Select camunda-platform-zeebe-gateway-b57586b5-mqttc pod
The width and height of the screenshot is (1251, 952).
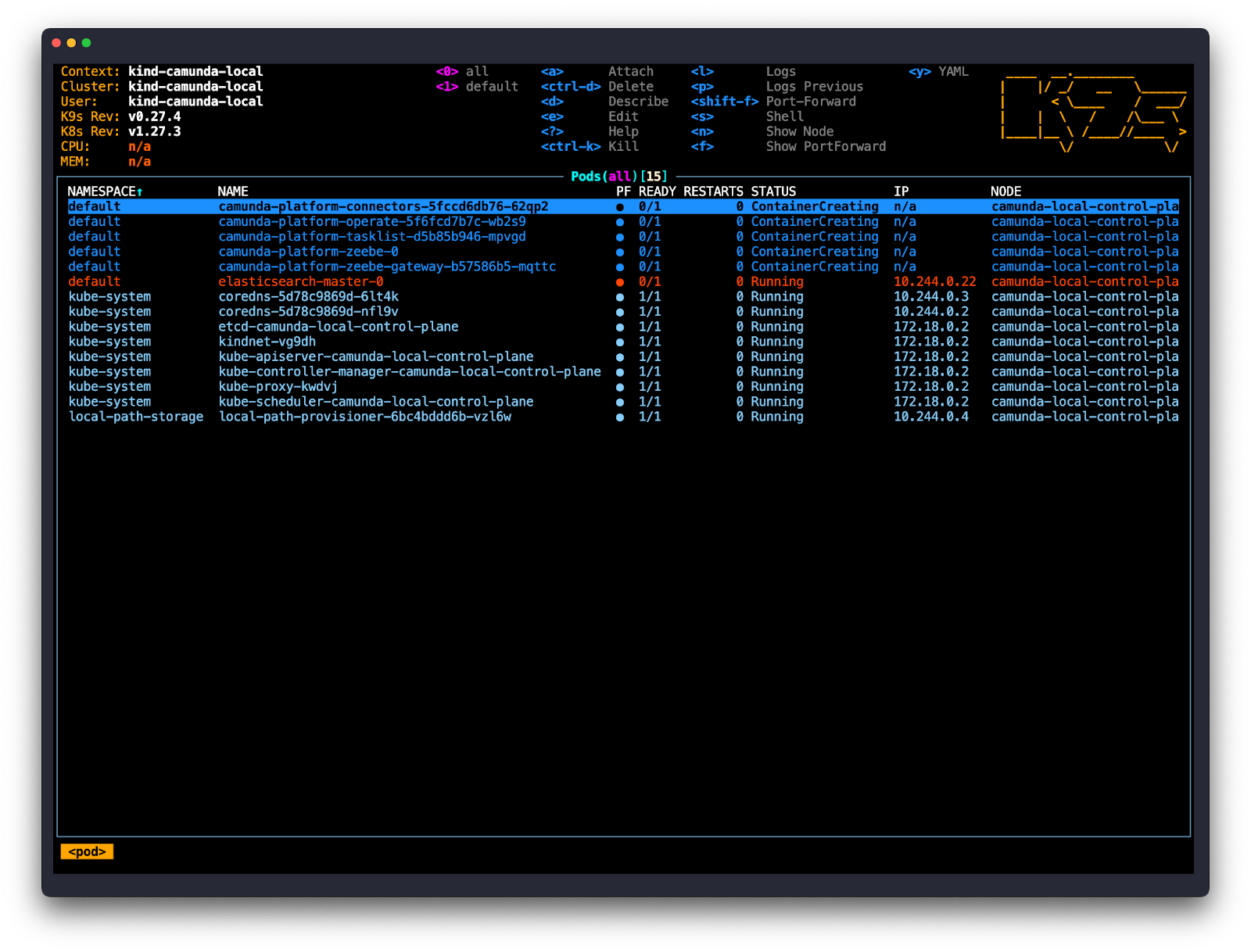click(x=387, y=267)
